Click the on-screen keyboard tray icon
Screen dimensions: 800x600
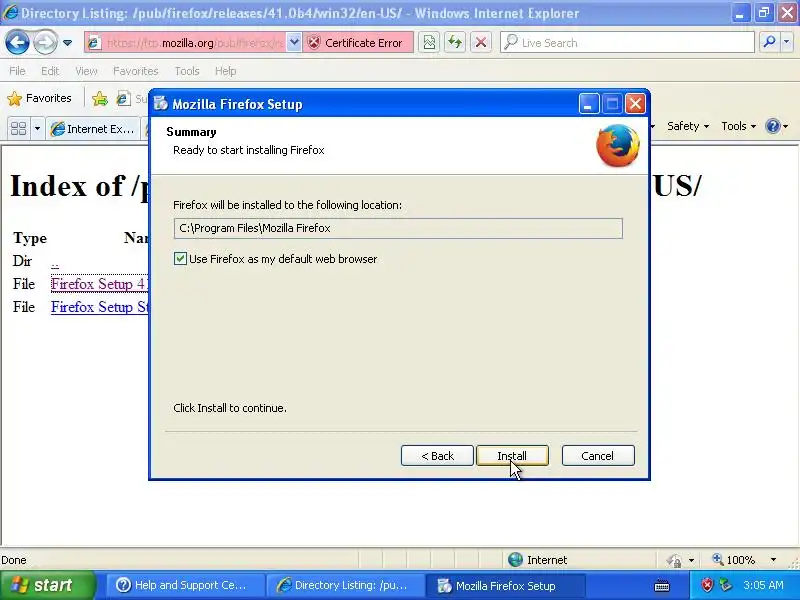662,586
